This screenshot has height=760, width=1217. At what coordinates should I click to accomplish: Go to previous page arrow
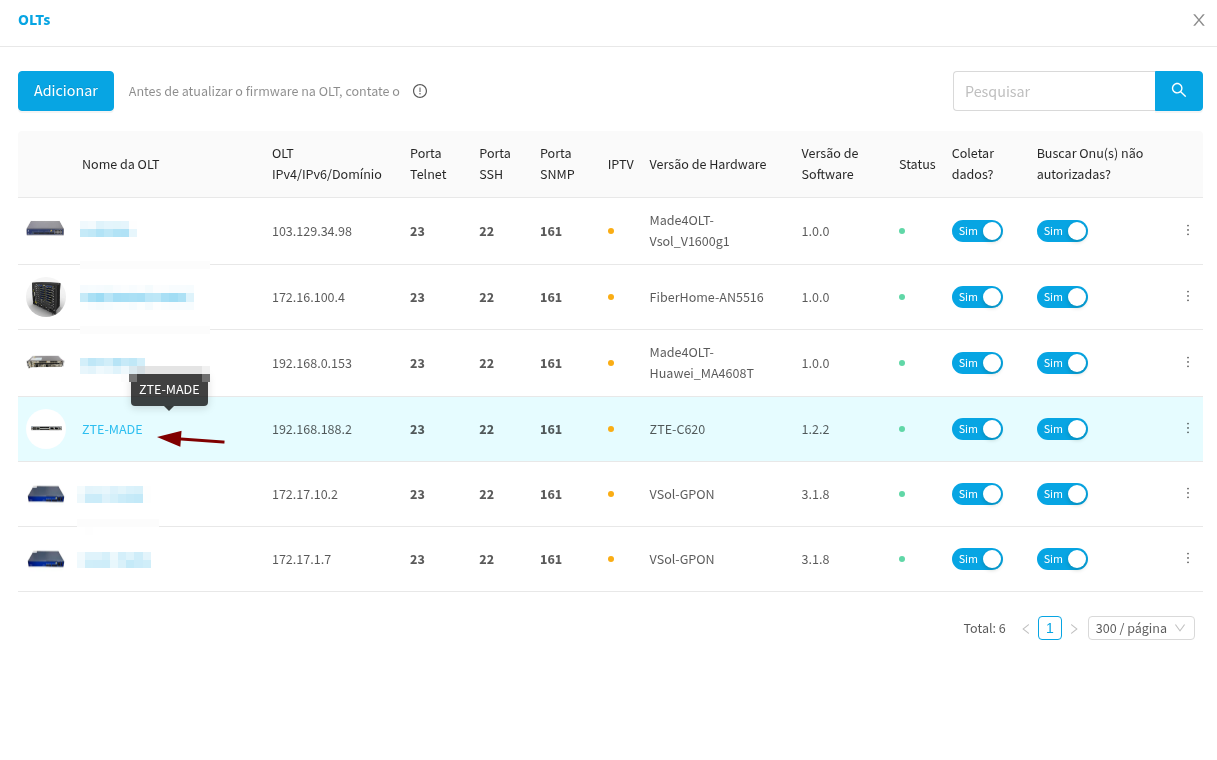[1025, 629]
